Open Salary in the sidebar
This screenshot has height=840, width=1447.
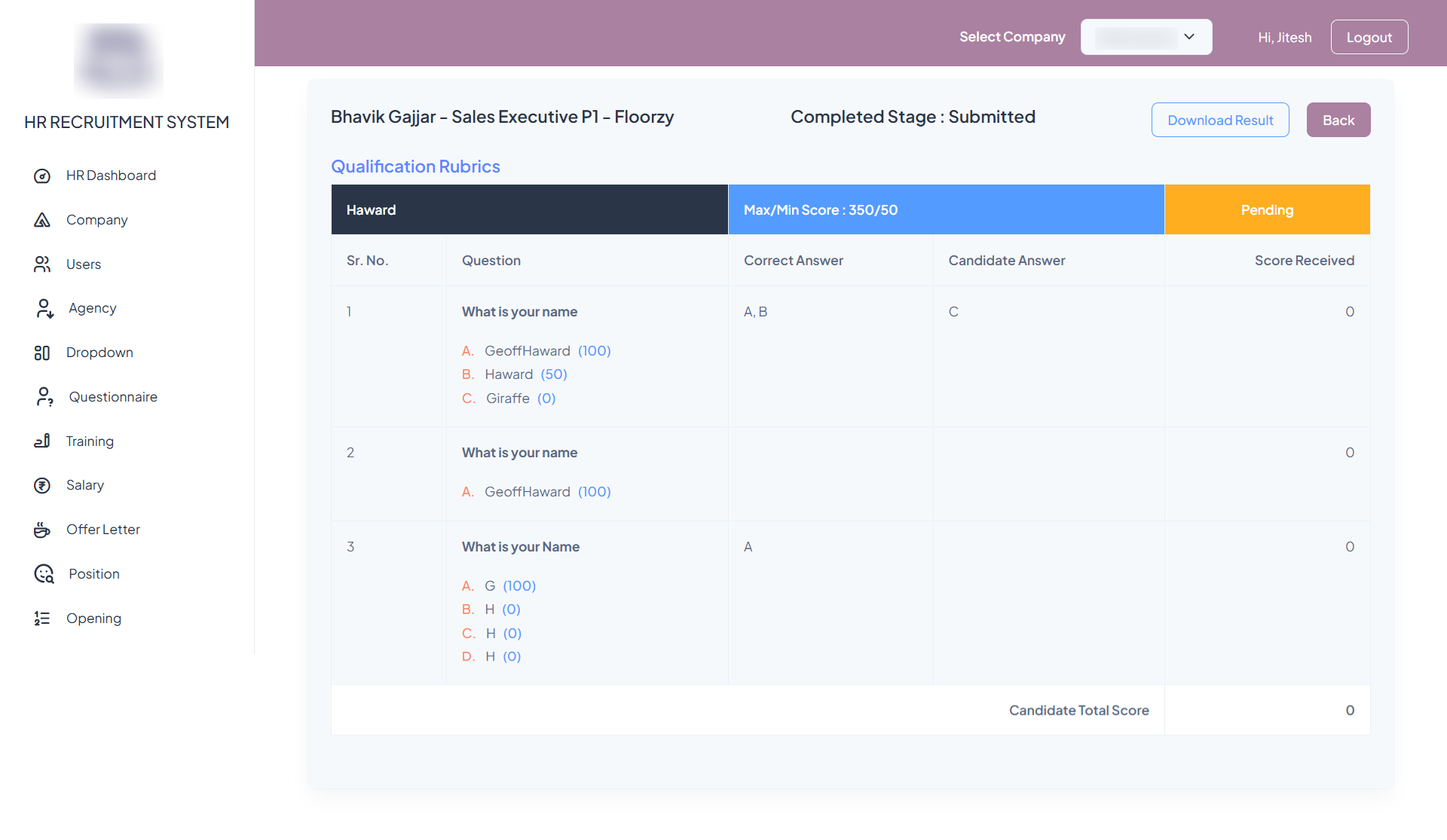(x=85, y=485)
